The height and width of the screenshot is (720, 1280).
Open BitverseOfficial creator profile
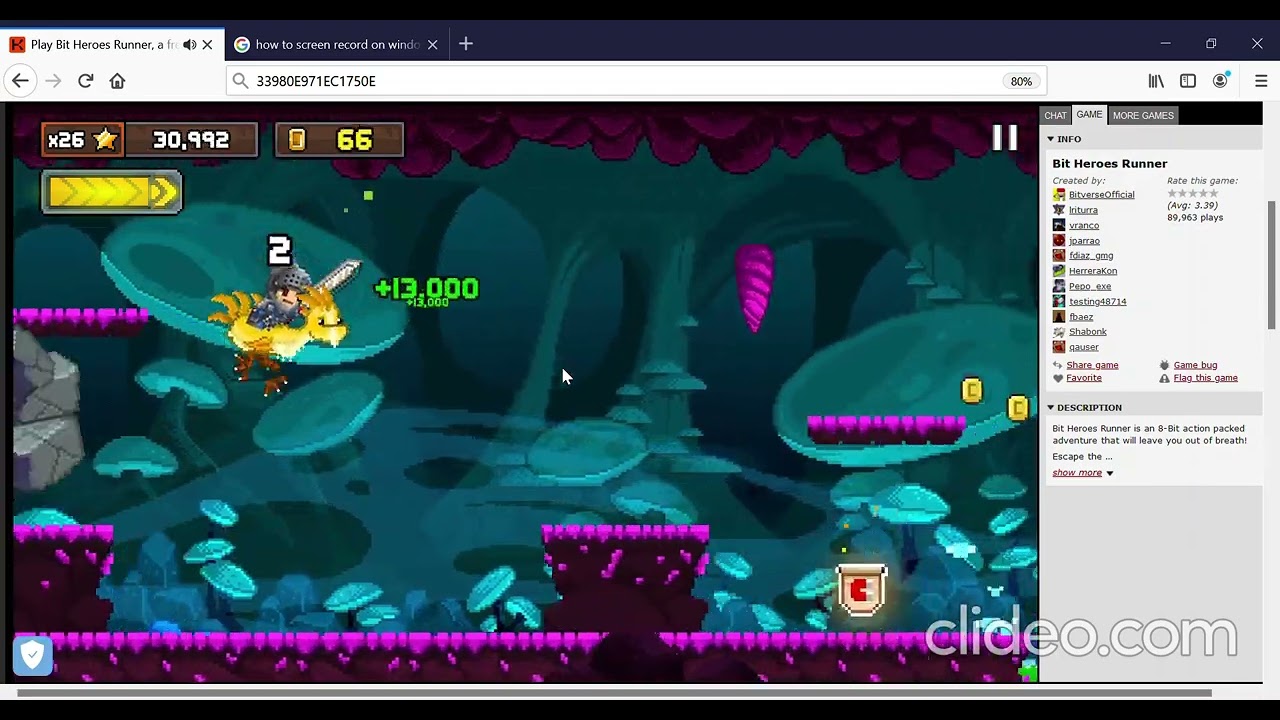(x=1101, y=195)
